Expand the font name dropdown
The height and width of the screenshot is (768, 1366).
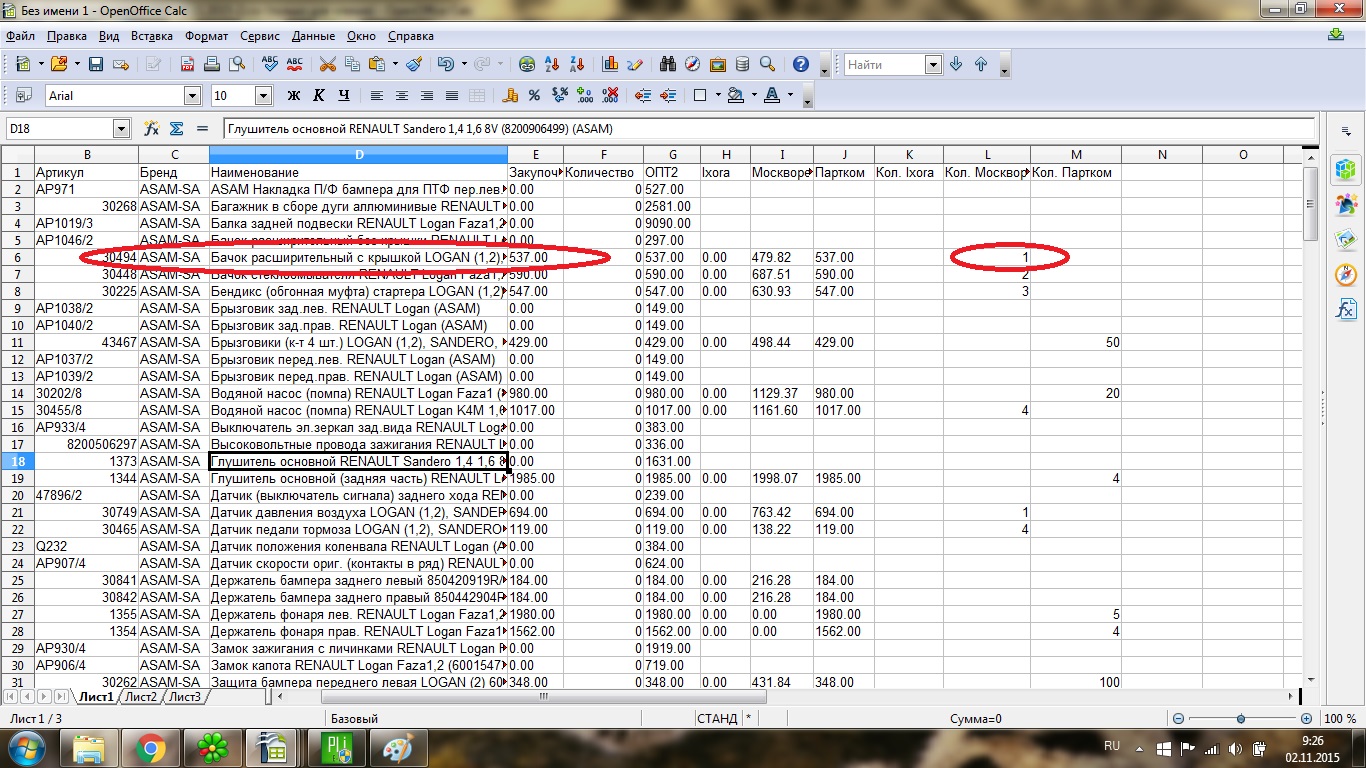[193, 96]
